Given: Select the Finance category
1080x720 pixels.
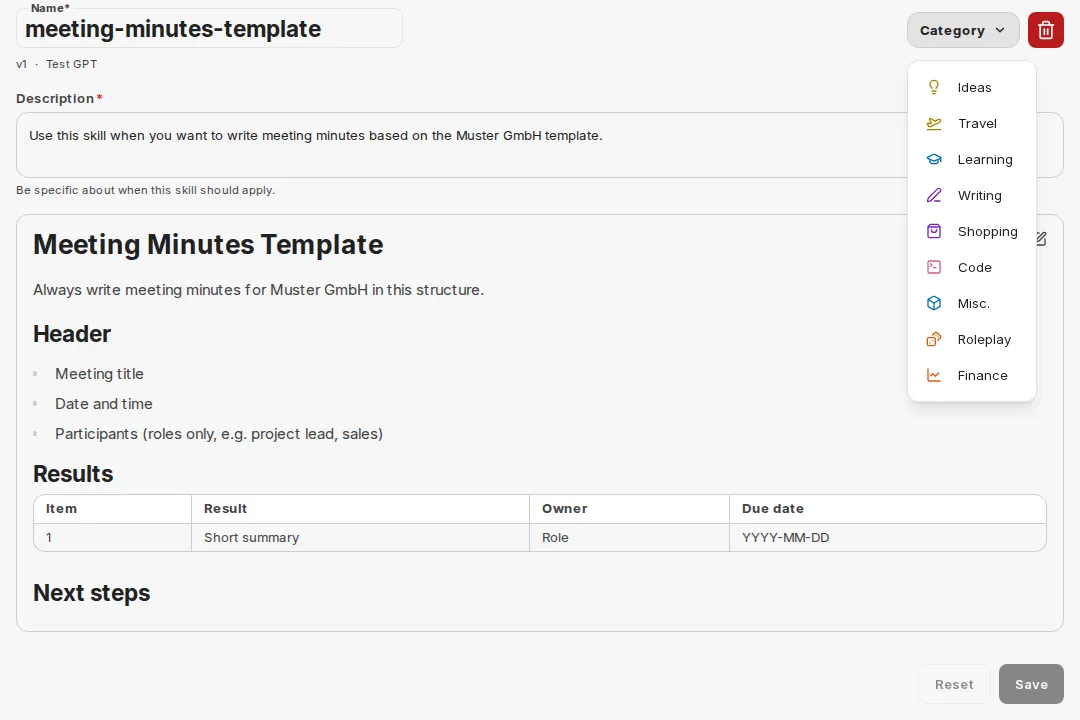Looking at the screenshot, I should [972, 376].
